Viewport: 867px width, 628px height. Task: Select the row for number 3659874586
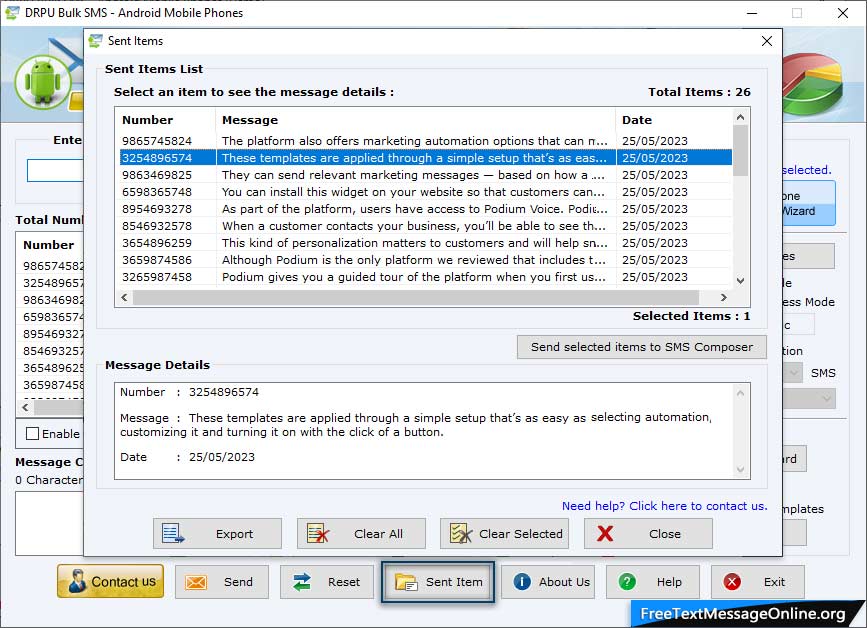(426, 260)
